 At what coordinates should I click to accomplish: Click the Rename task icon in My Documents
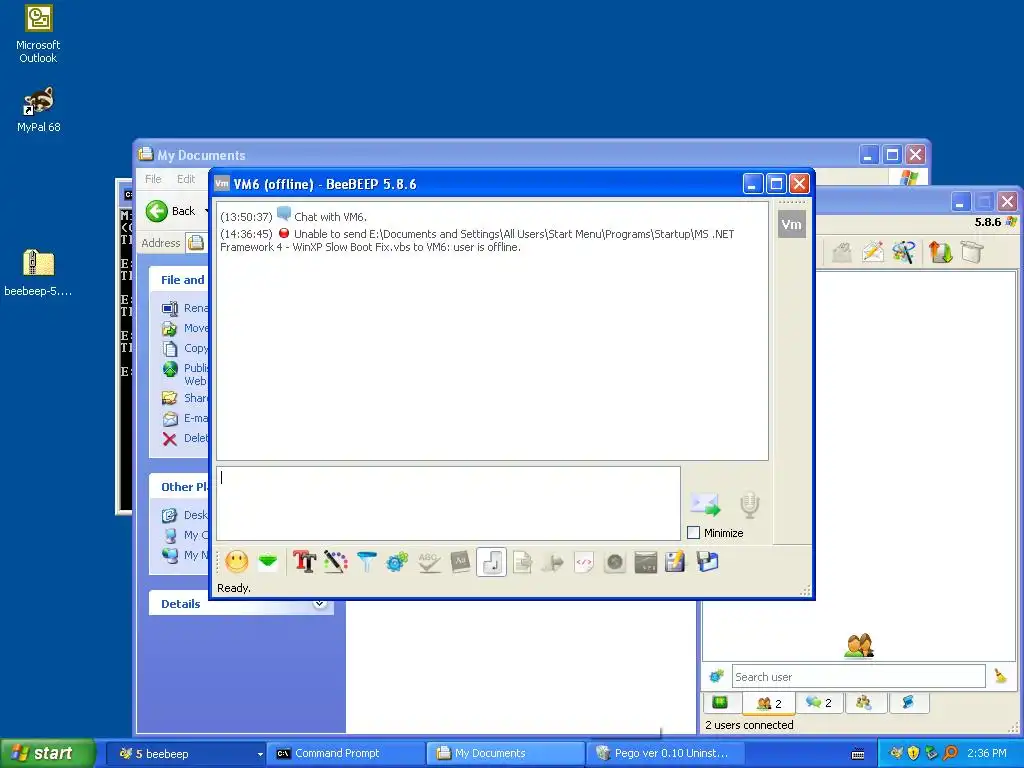tap(170, 308)
